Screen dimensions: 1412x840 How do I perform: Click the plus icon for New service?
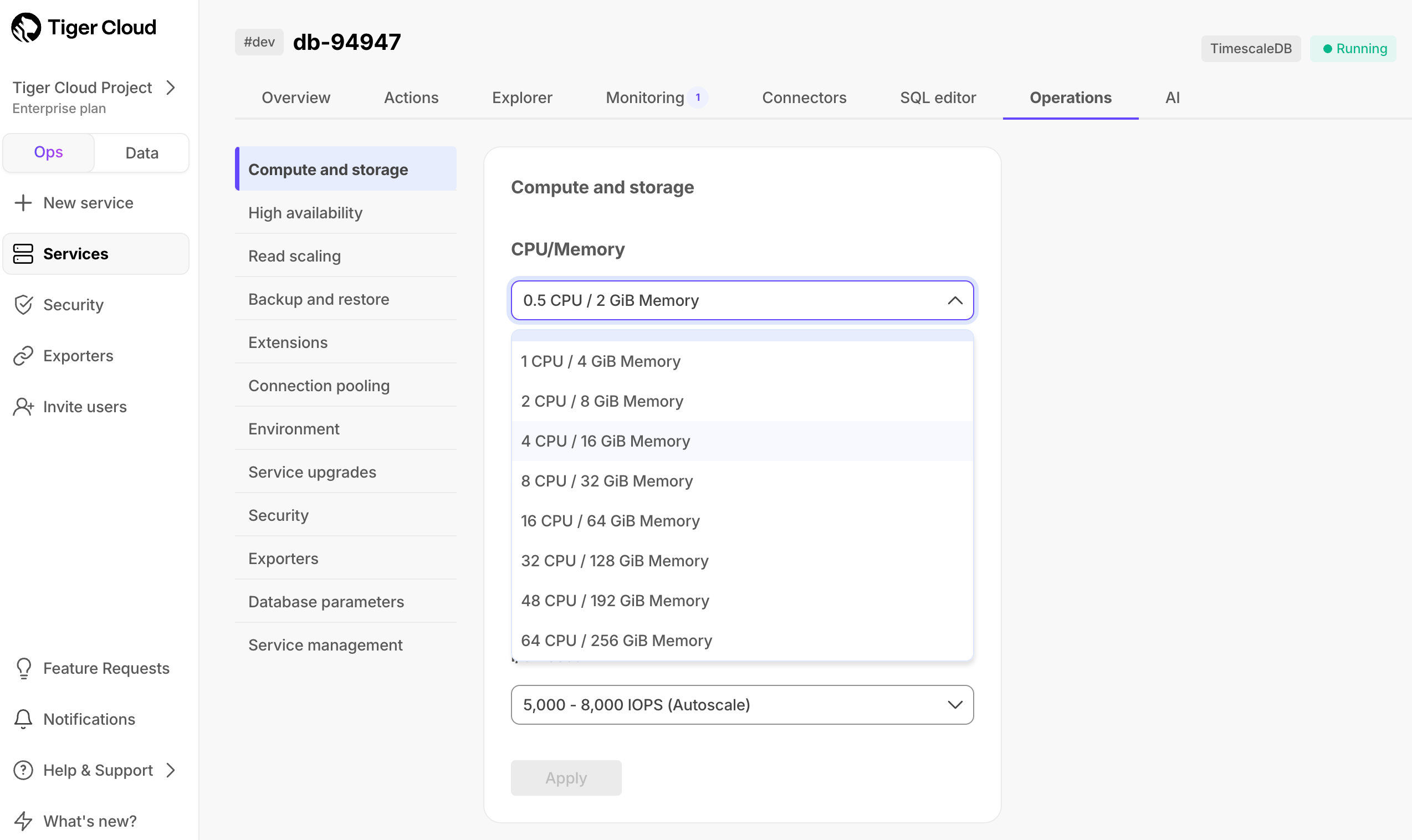tap(23, 203)
